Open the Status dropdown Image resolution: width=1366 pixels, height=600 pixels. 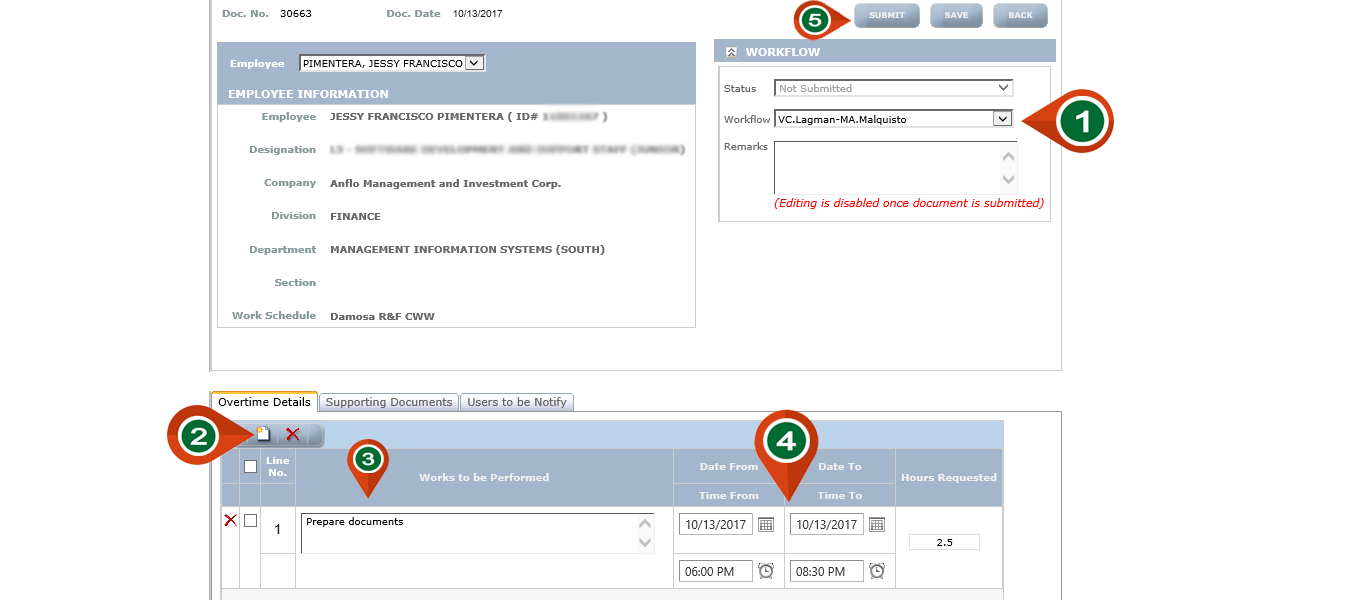click(x=1003, y=88)
